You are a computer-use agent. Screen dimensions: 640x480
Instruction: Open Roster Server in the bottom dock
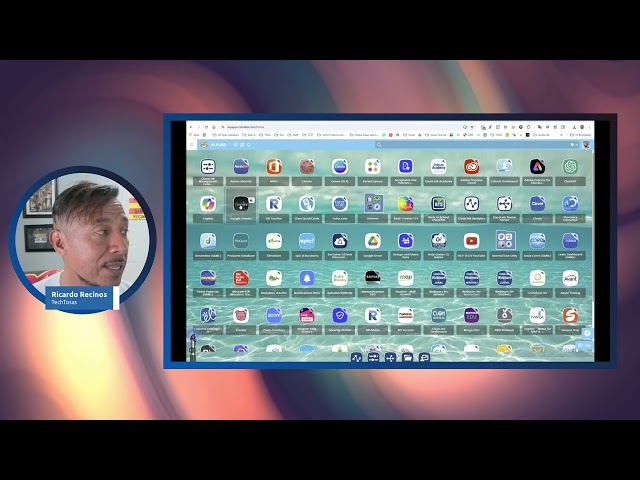coord(390,358)
